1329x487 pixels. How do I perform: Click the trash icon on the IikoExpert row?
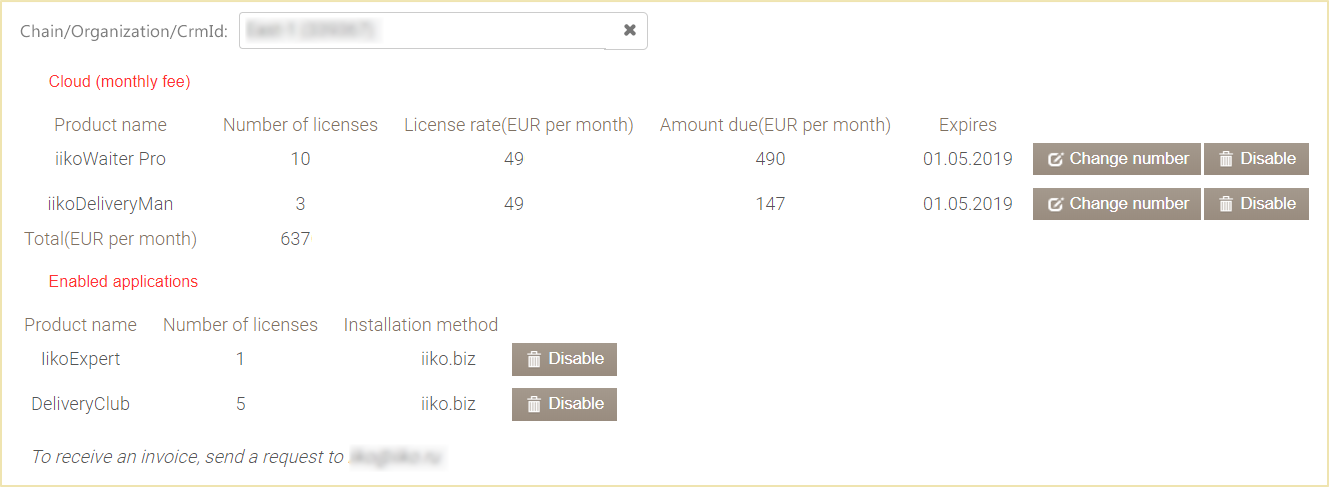(534, 359)
